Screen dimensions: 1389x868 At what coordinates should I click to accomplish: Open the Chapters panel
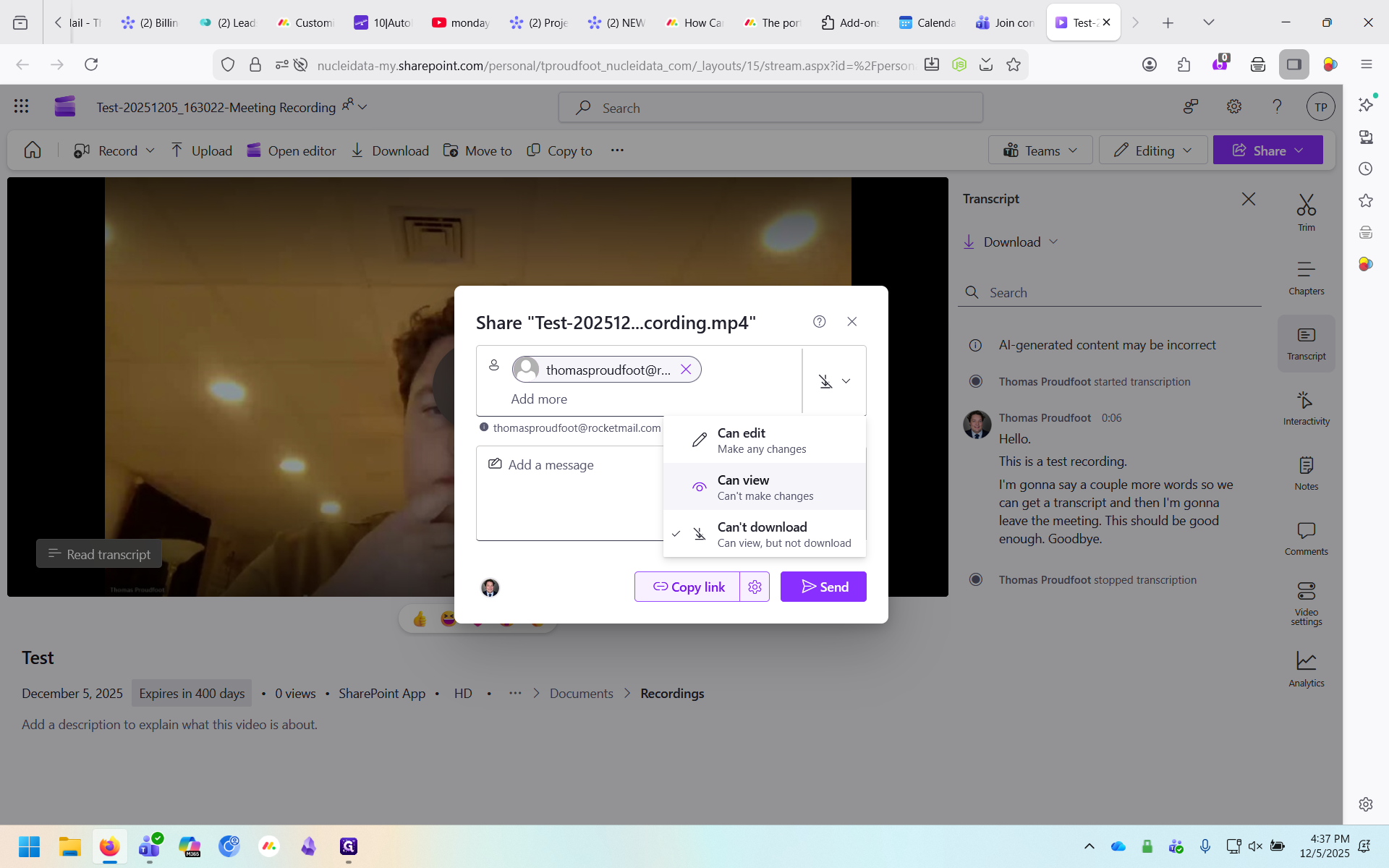point(1306,278)
